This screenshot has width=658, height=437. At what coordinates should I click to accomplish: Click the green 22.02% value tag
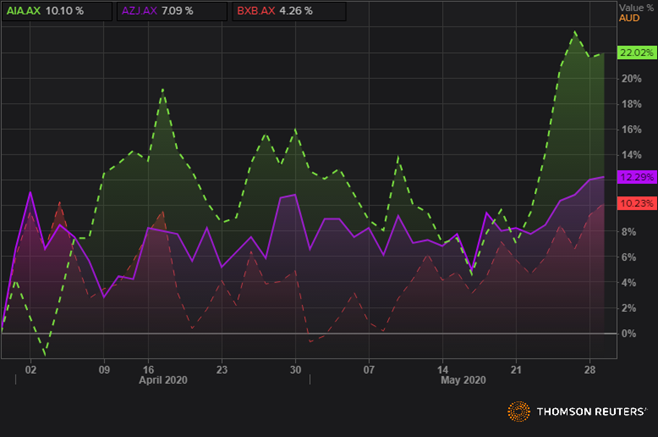pyautogui.click(x=637, y=52)
